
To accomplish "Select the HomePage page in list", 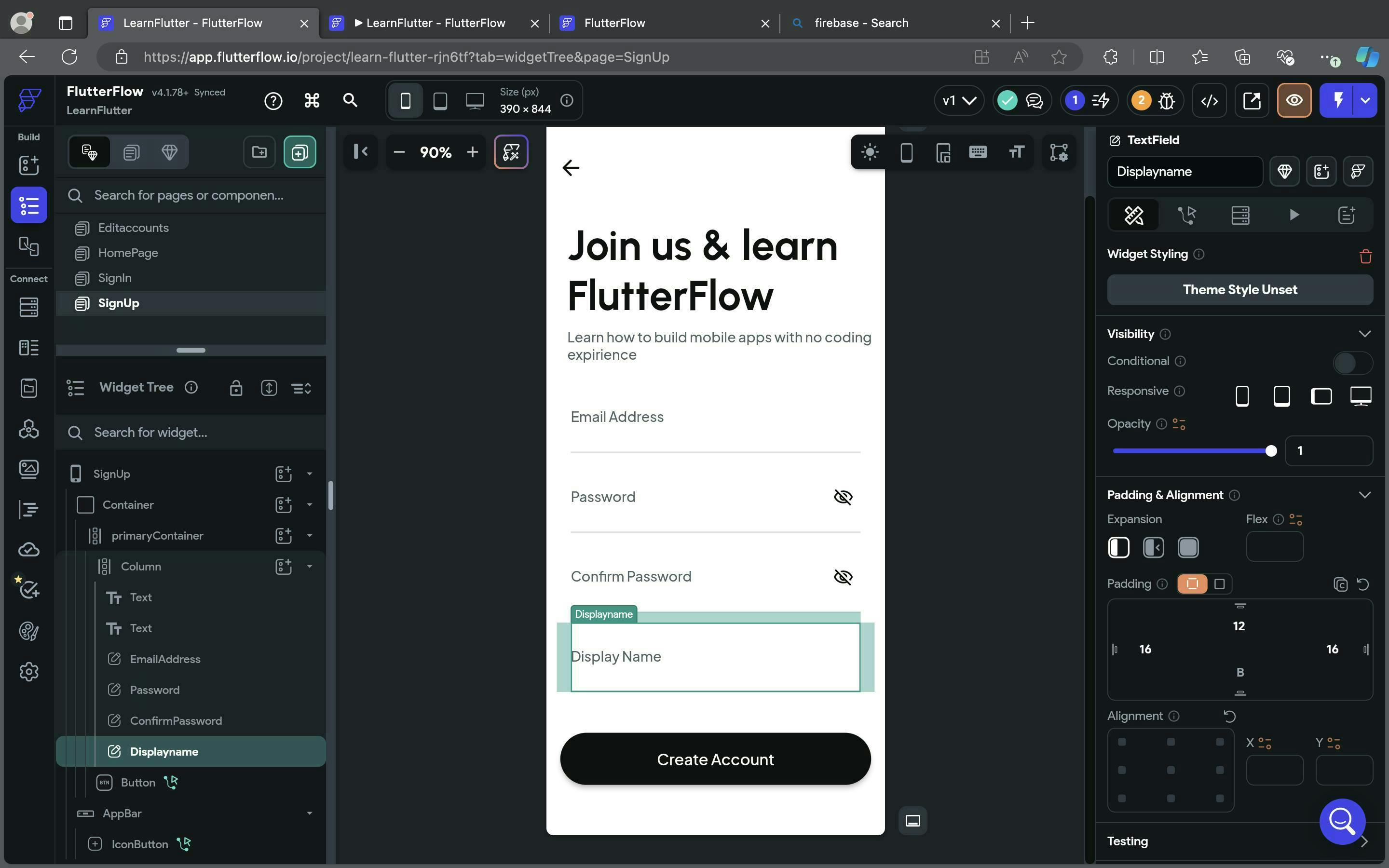I will (127, 253).
